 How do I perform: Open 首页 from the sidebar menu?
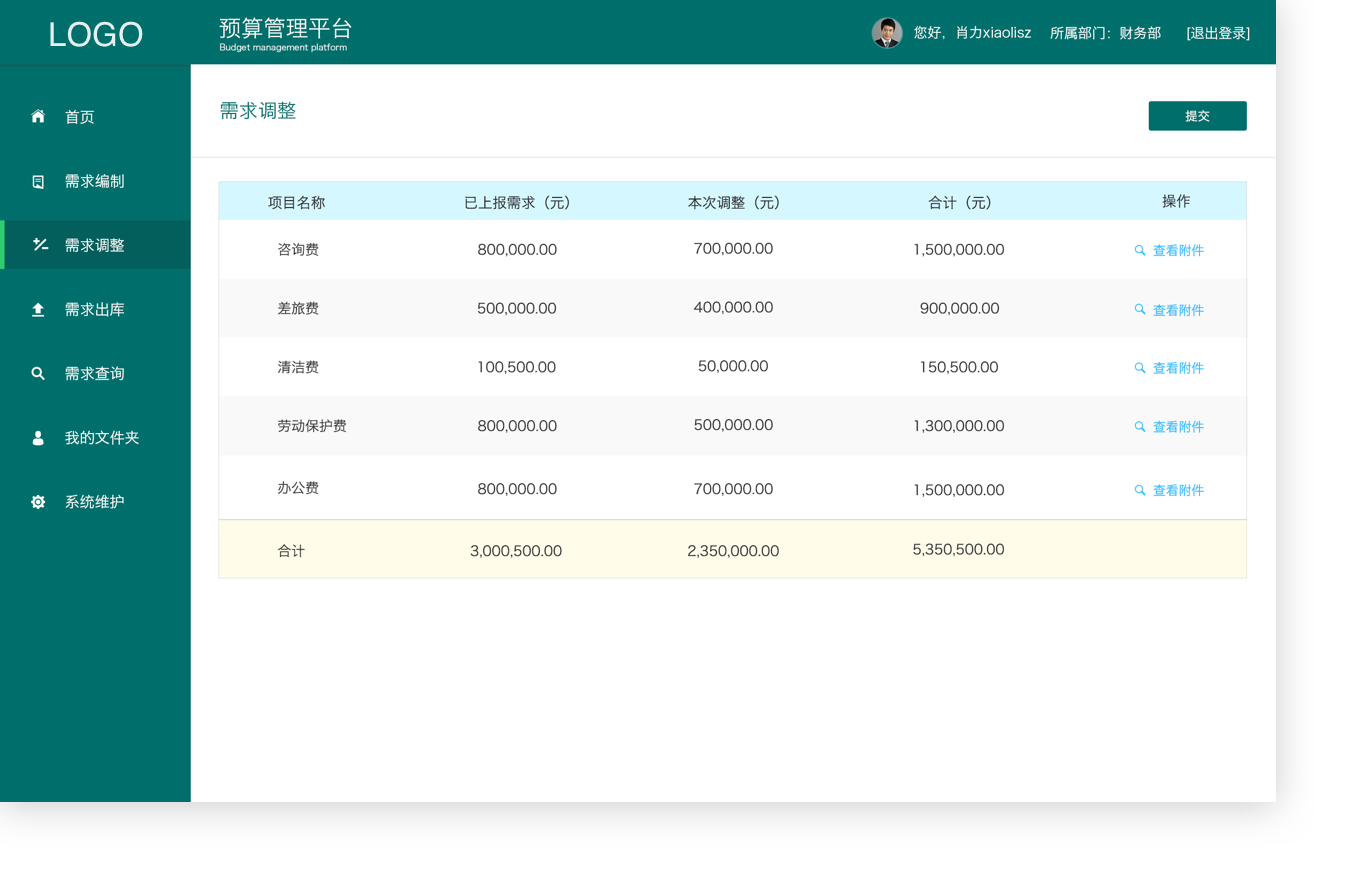coord(80,117)
